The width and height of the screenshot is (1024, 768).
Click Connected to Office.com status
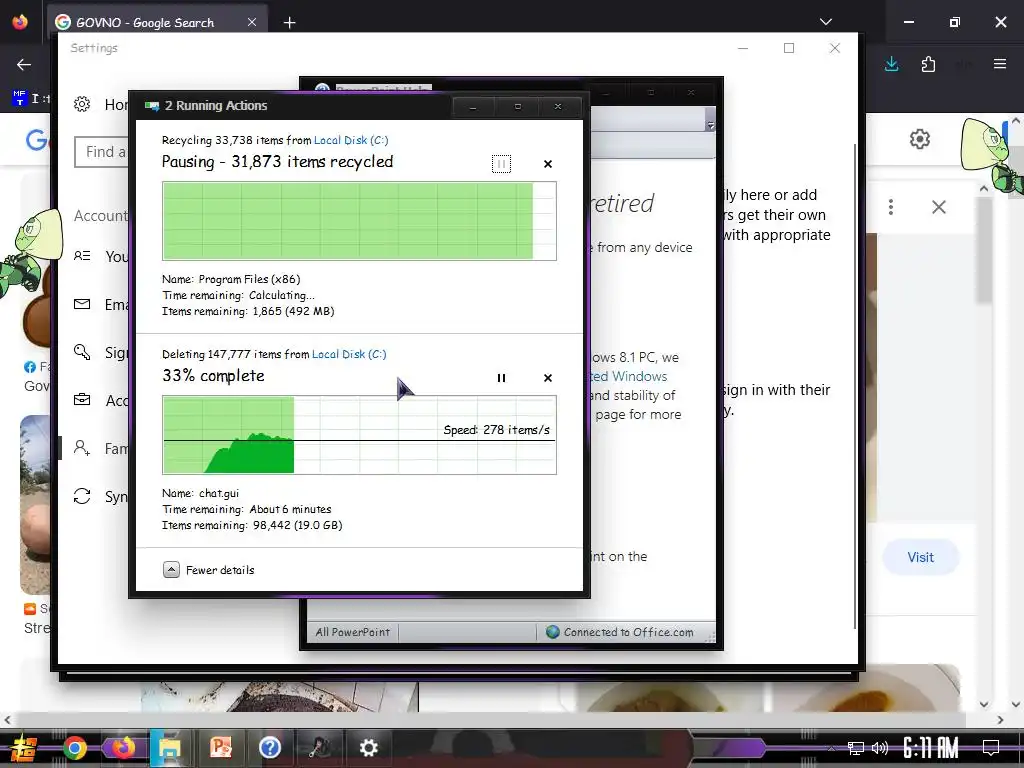point(620,632)
